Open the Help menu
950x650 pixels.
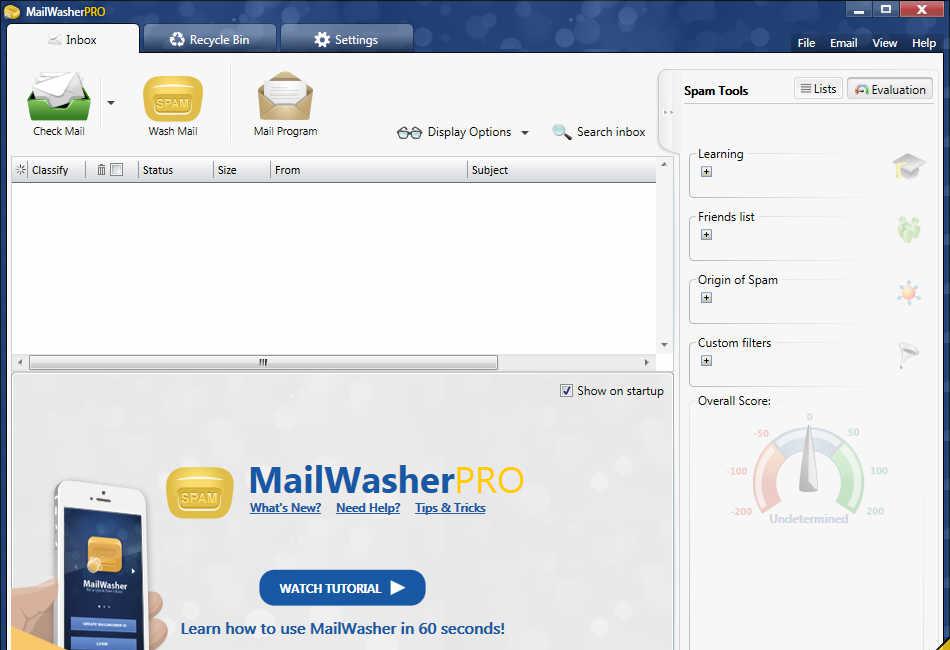coord(924,43)
